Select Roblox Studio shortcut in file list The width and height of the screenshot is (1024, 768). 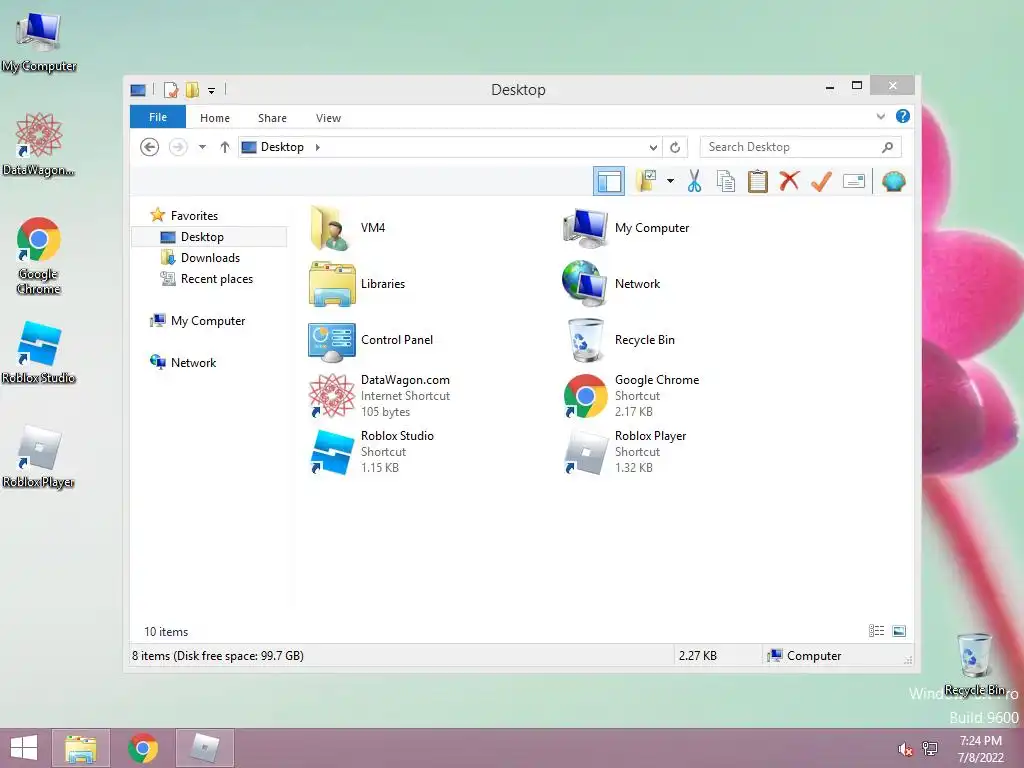(371, 451)
